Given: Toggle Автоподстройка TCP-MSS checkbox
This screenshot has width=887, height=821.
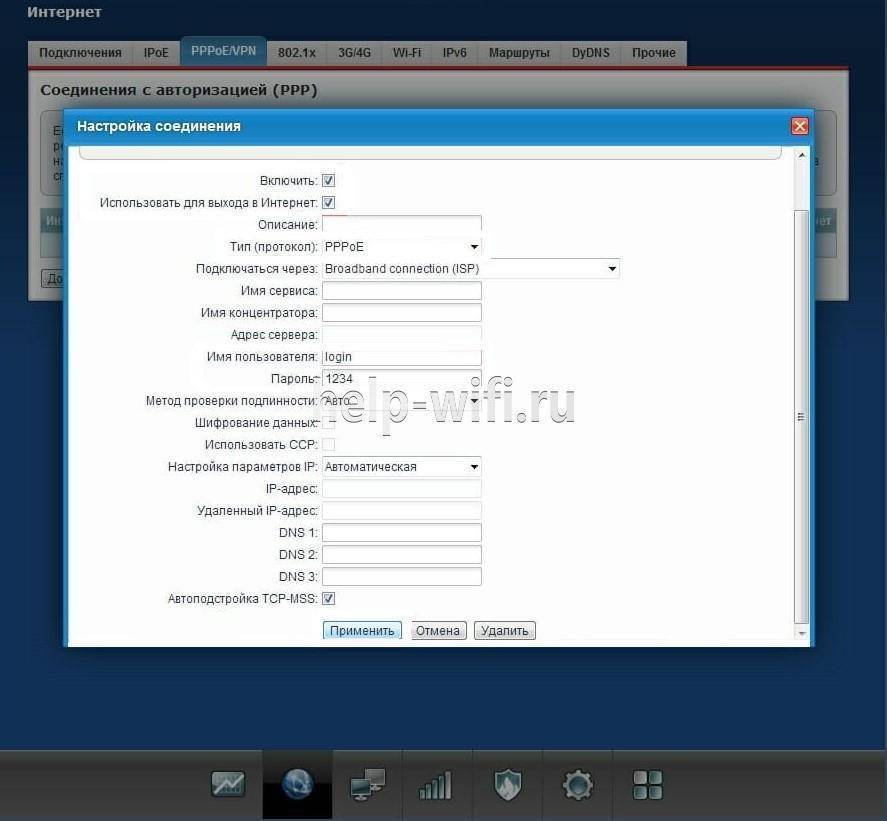Looking at the screenshot, I should (x=328, y=599).
